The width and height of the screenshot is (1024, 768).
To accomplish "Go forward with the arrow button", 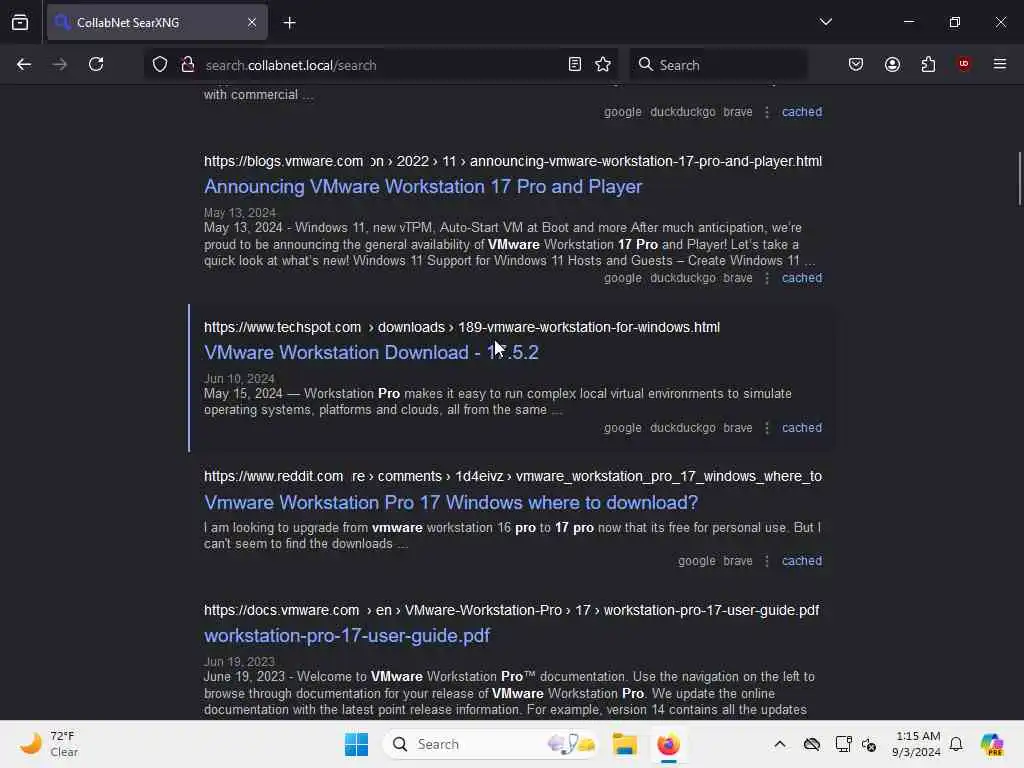I will 60,65.
